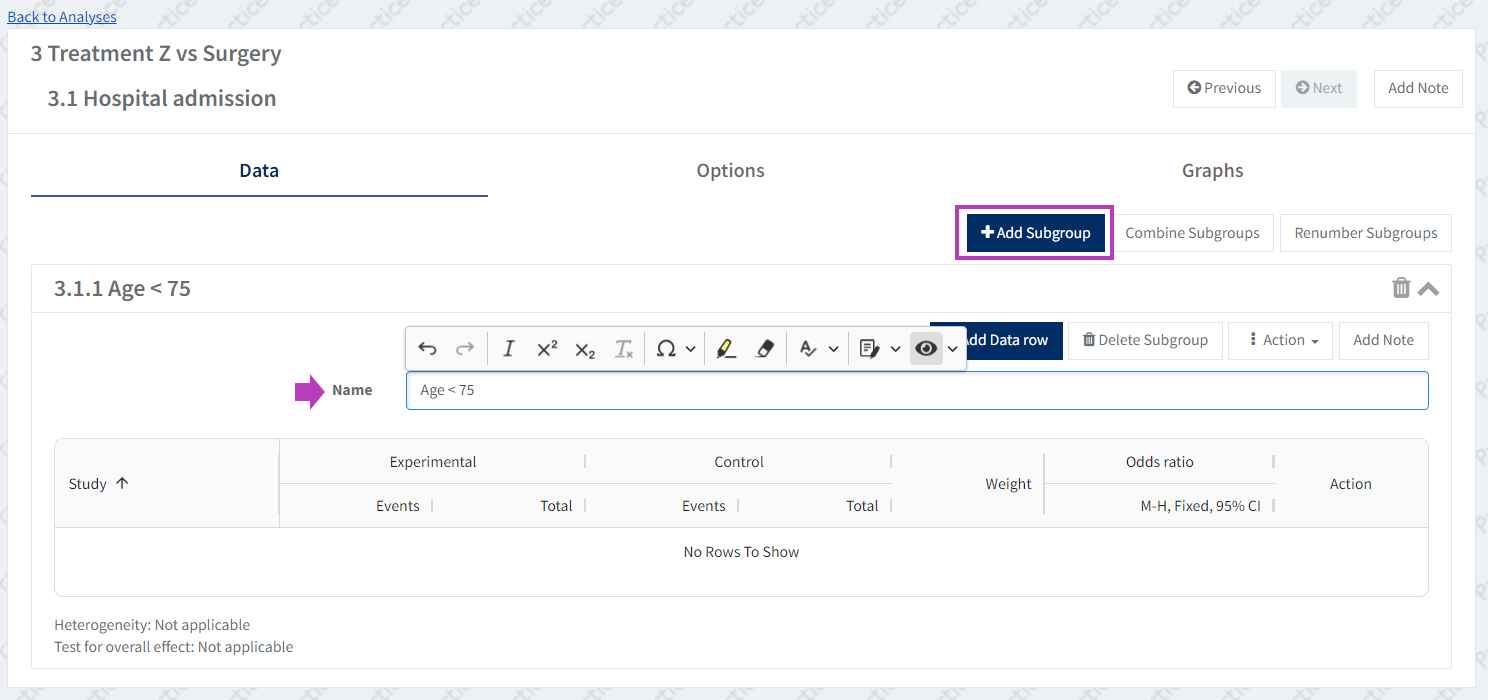Viewport: 1488px width, 700px height.
Task: Select the yellow highlighter marker tool
Action: click(726, 349)
